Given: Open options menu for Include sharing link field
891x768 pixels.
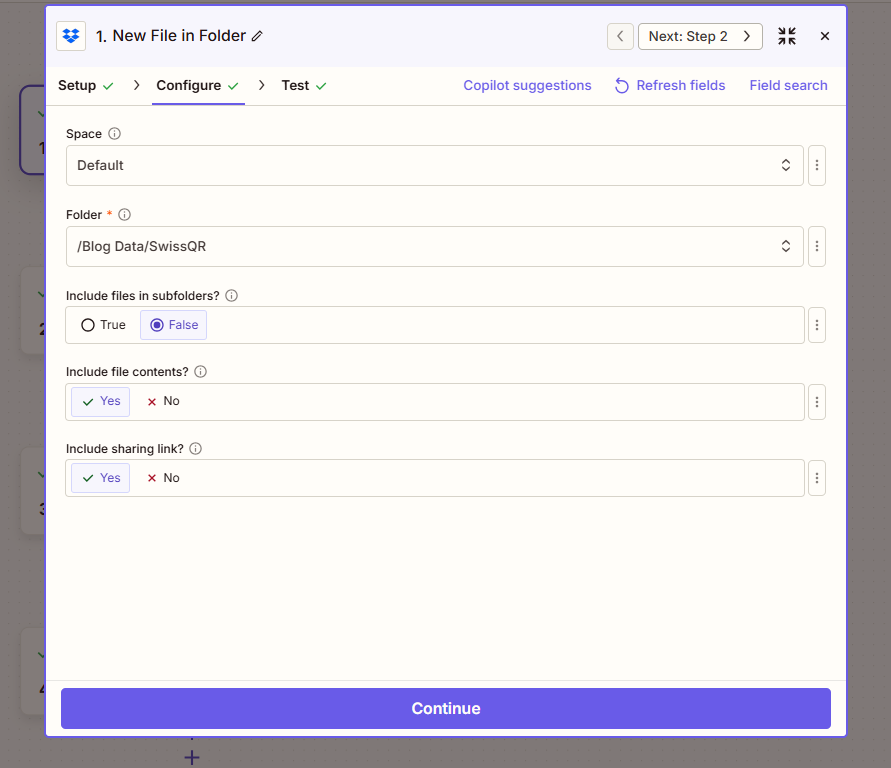Looking at the screenshot, I should coord(816,478).
